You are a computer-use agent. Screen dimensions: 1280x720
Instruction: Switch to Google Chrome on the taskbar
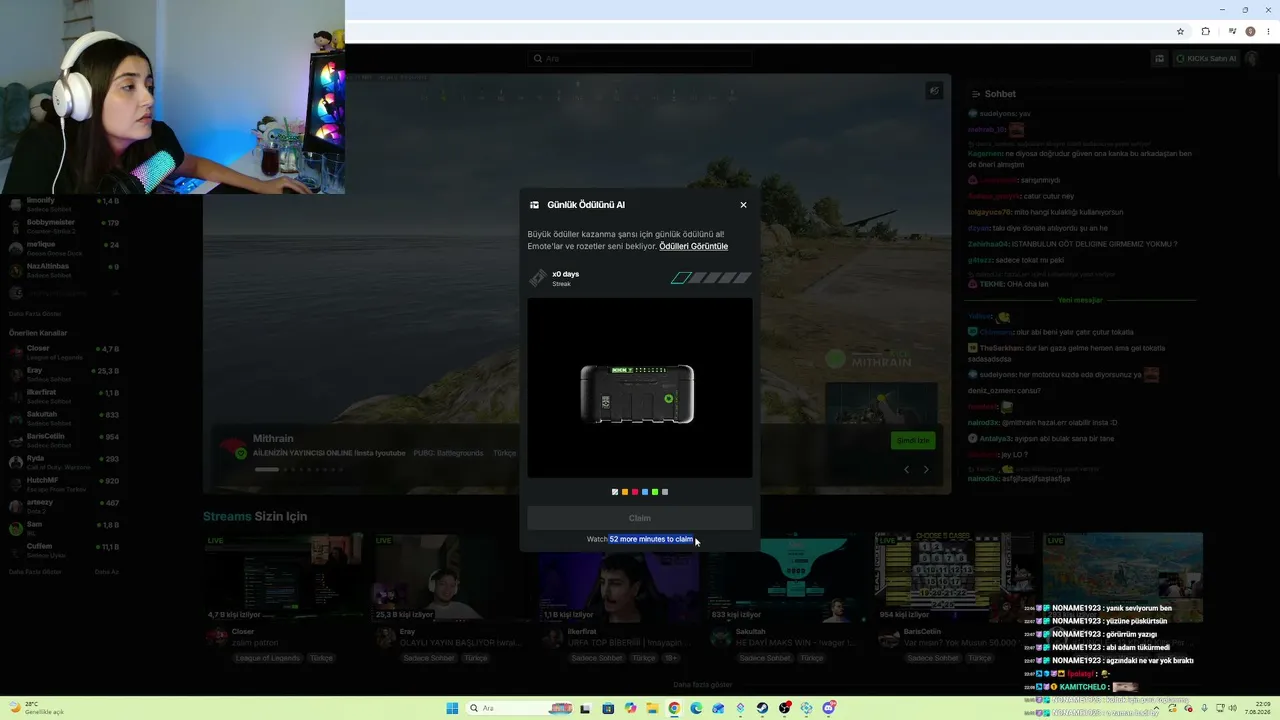coord(674,708)
